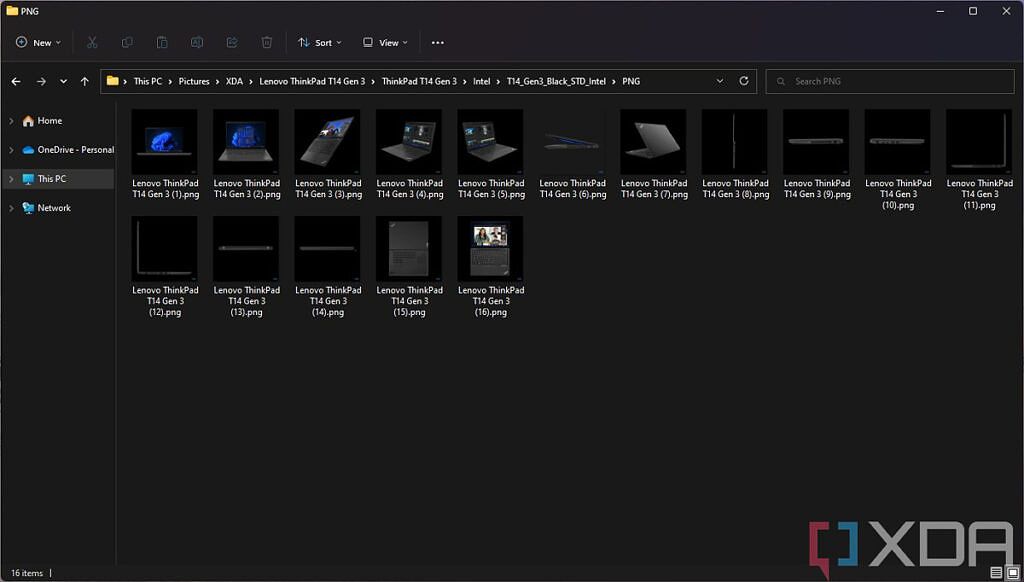
Task: Rename a file via the Rename icon
Action: [197, 42]
